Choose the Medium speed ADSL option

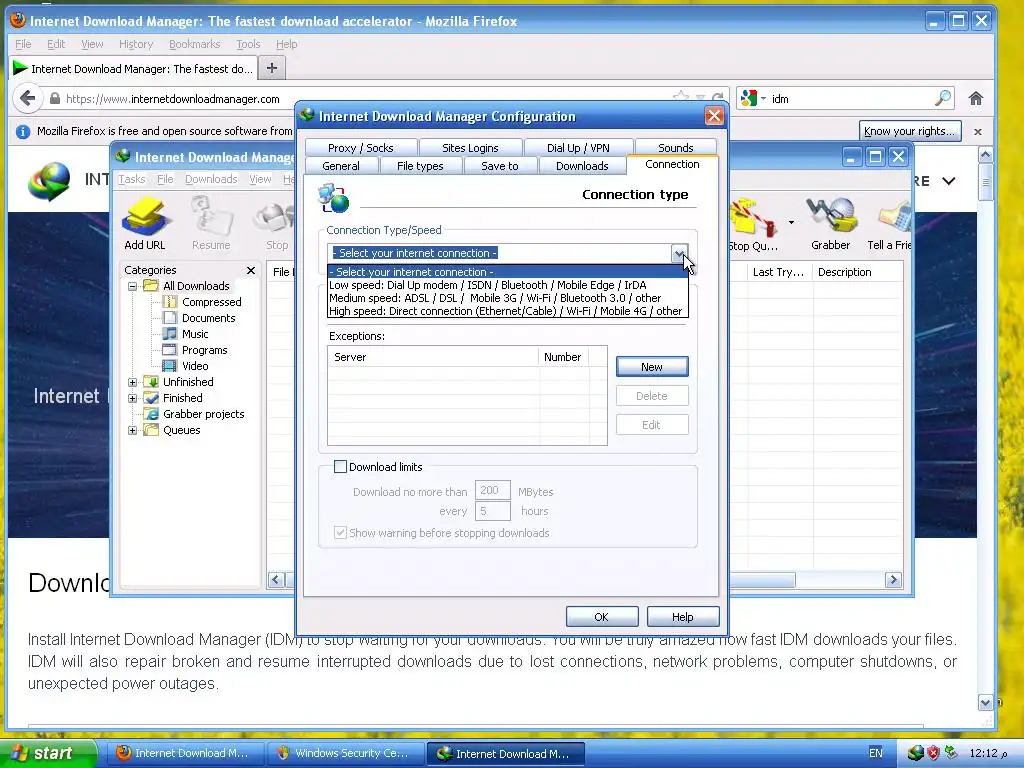pyautogui.click(x=507, y=298)
